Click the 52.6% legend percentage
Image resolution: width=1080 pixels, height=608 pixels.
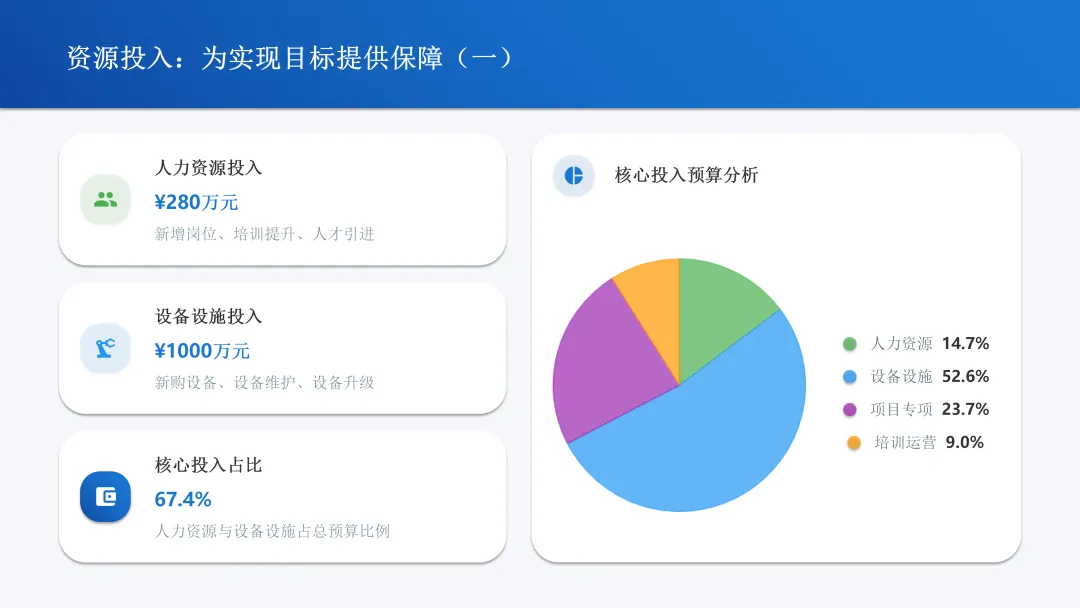click(x=965, y=376)
